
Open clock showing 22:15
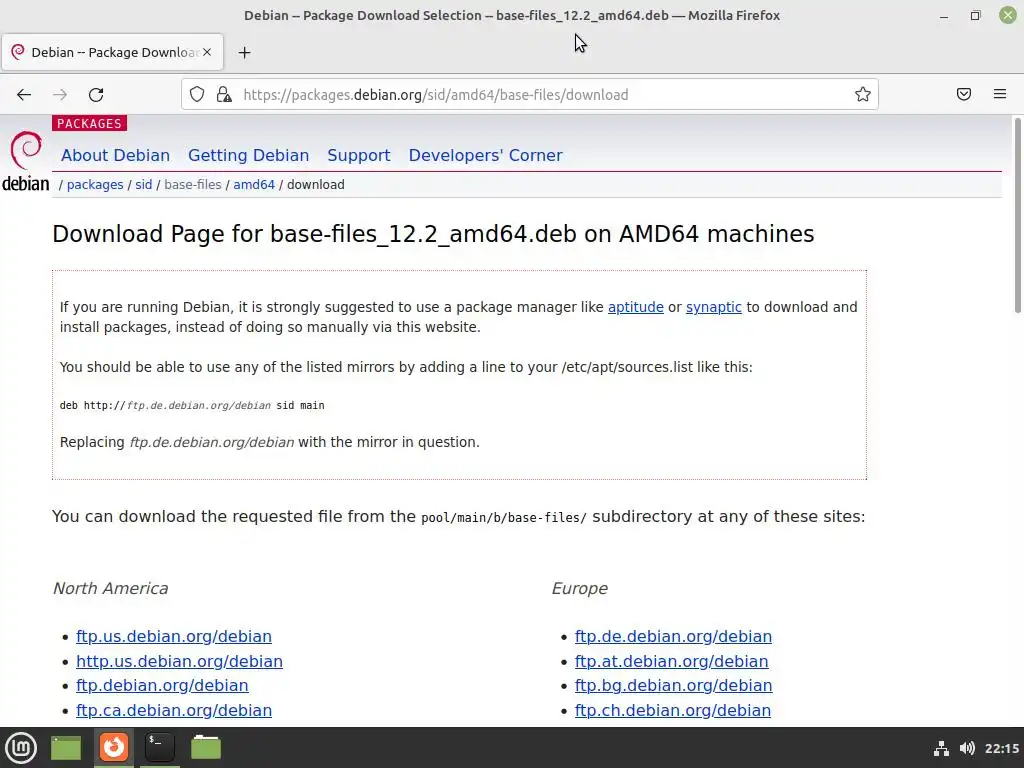coord(1002,748)
